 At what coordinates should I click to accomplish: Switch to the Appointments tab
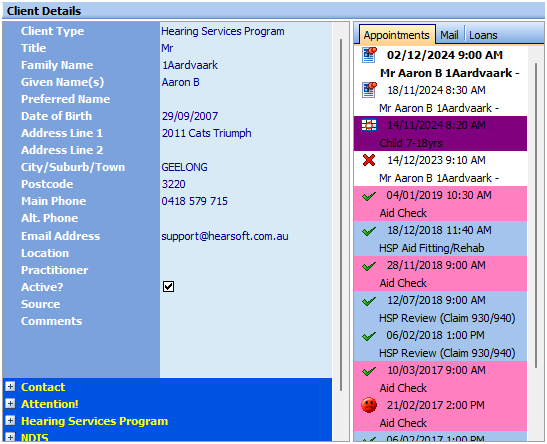coord(397,35)
